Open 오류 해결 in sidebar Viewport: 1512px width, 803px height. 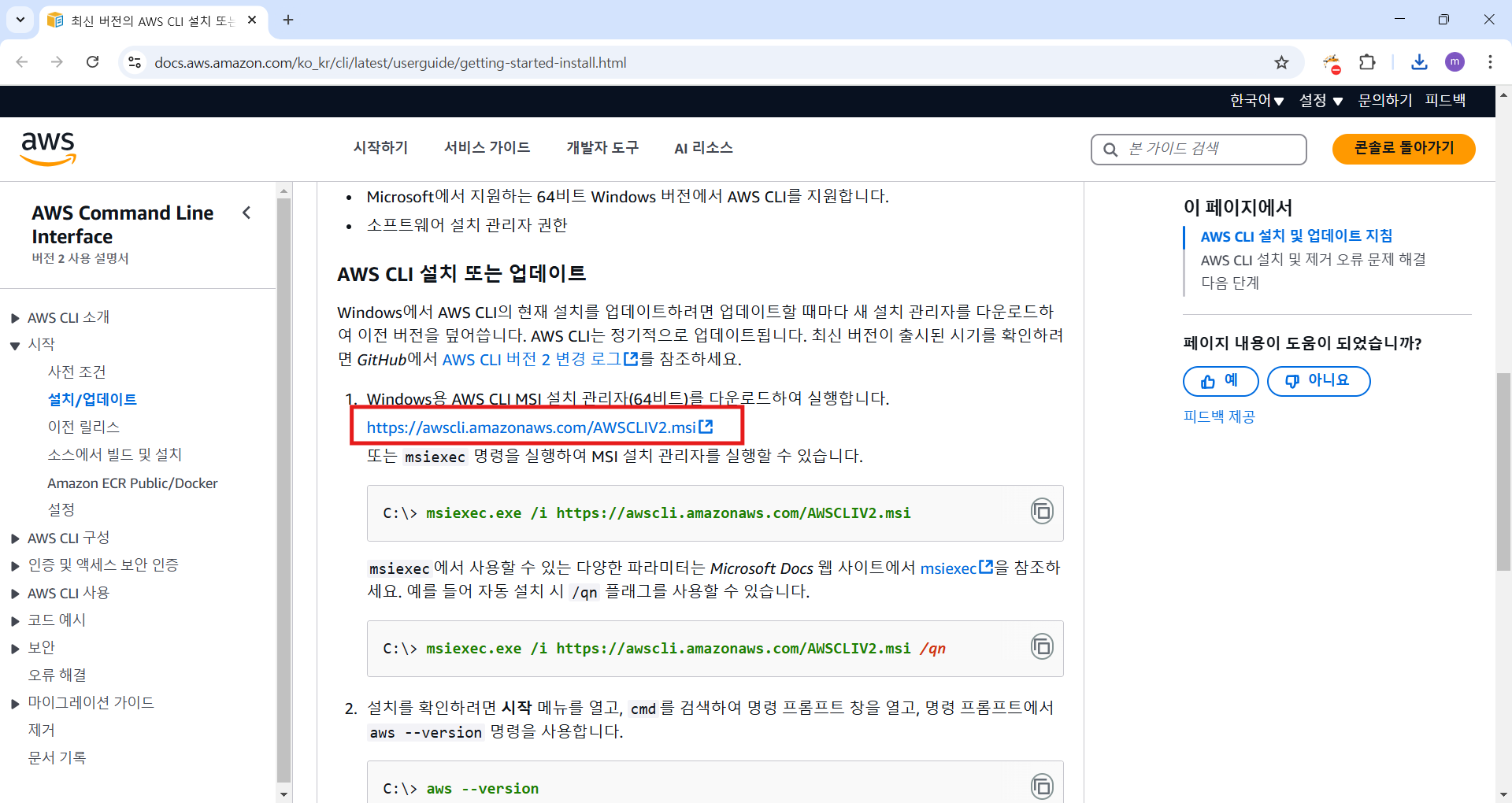coord(57,675)
